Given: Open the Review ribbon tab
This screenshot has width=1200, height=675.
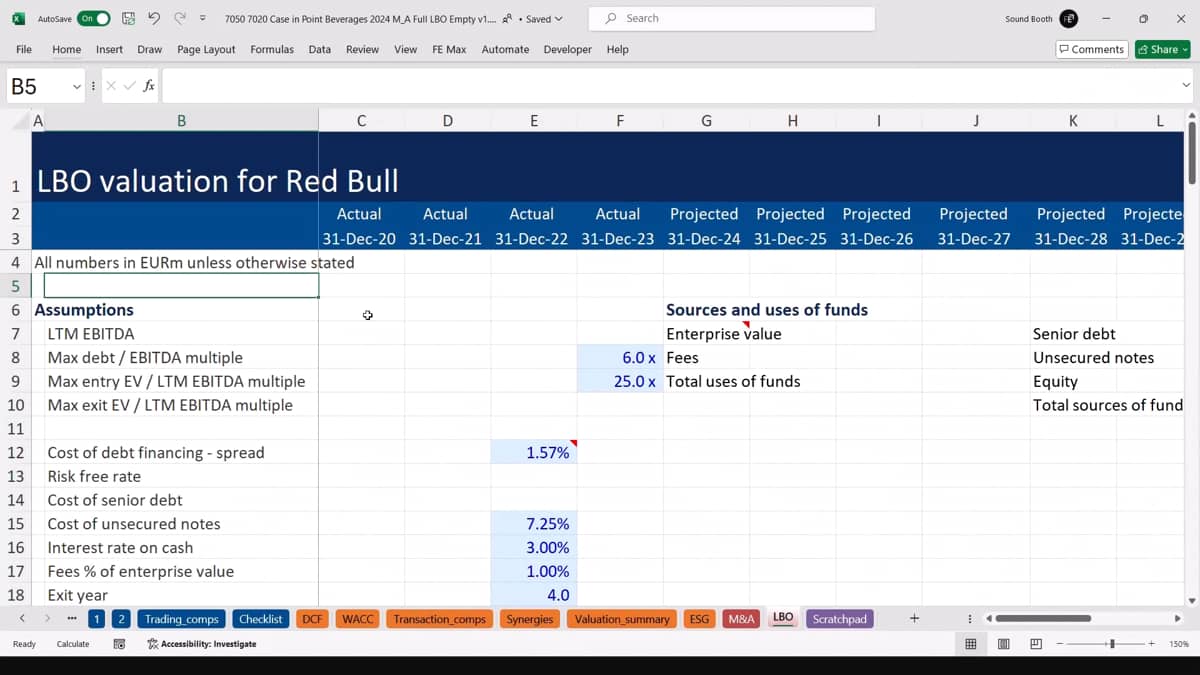Looking at the screenshot, I should (362, 49).
